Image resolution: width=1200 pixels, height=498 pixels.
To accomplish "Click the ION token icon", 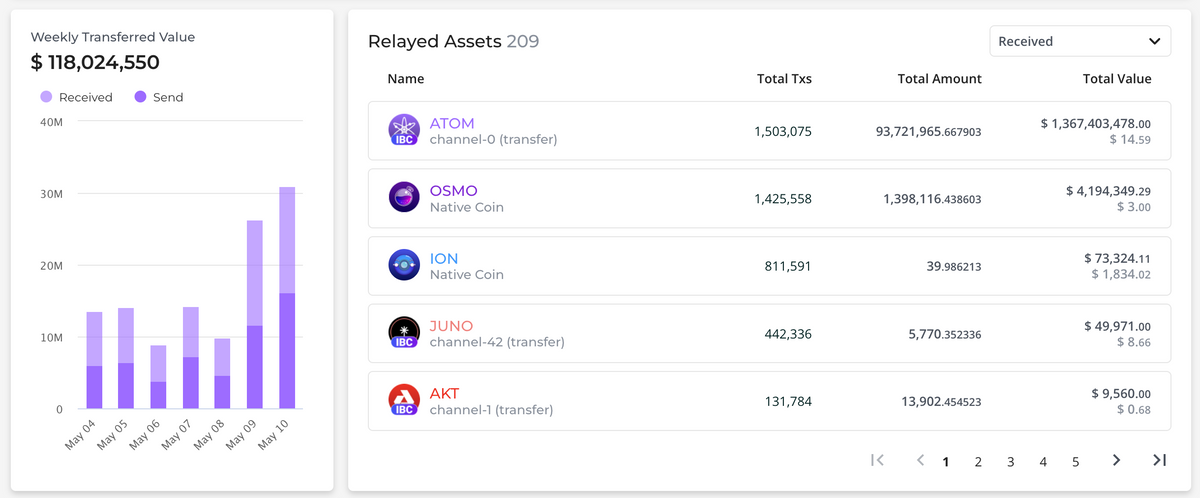I will [404, 265].
